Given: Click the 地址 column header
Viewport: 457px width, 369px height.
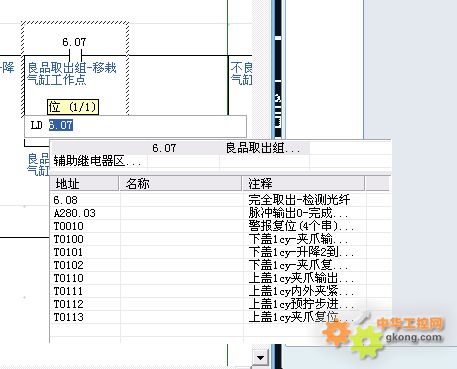Looking at the screenshot, I should [x=85, y=184].
